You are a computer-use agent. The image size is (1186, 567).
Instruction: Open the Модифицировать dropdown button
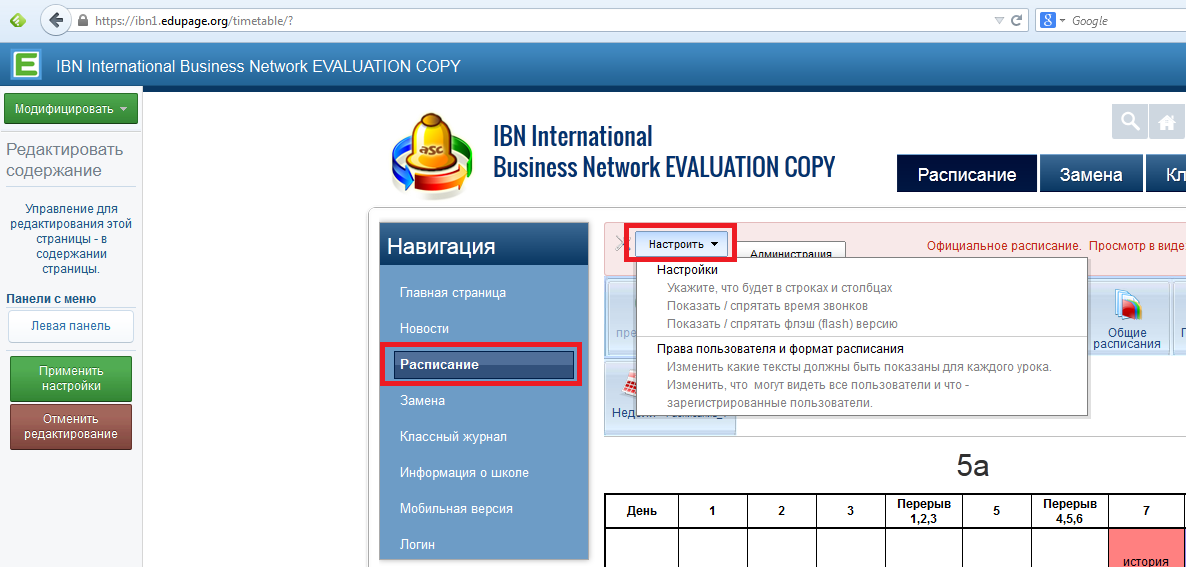pyautogui.click(x=71, y=109)
